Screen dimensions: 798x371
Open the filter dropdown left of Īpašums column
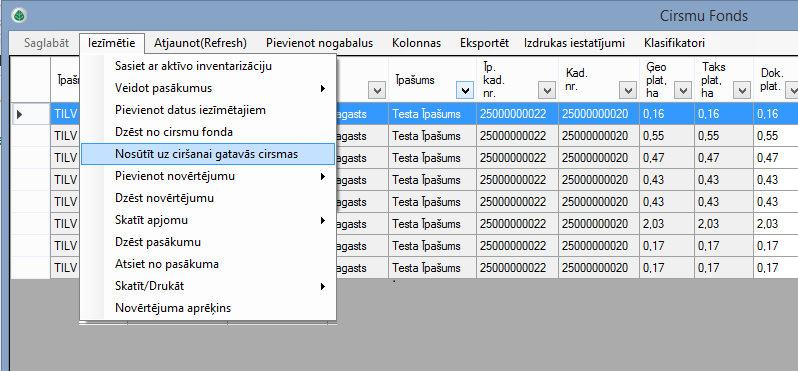click(377, 91)
